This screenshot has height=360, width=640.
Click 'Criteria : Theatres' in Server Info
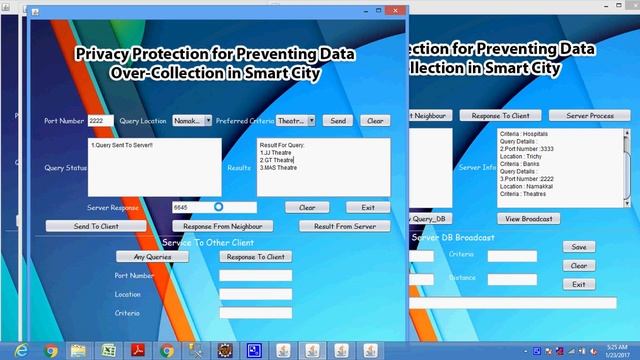coord(522,194)
